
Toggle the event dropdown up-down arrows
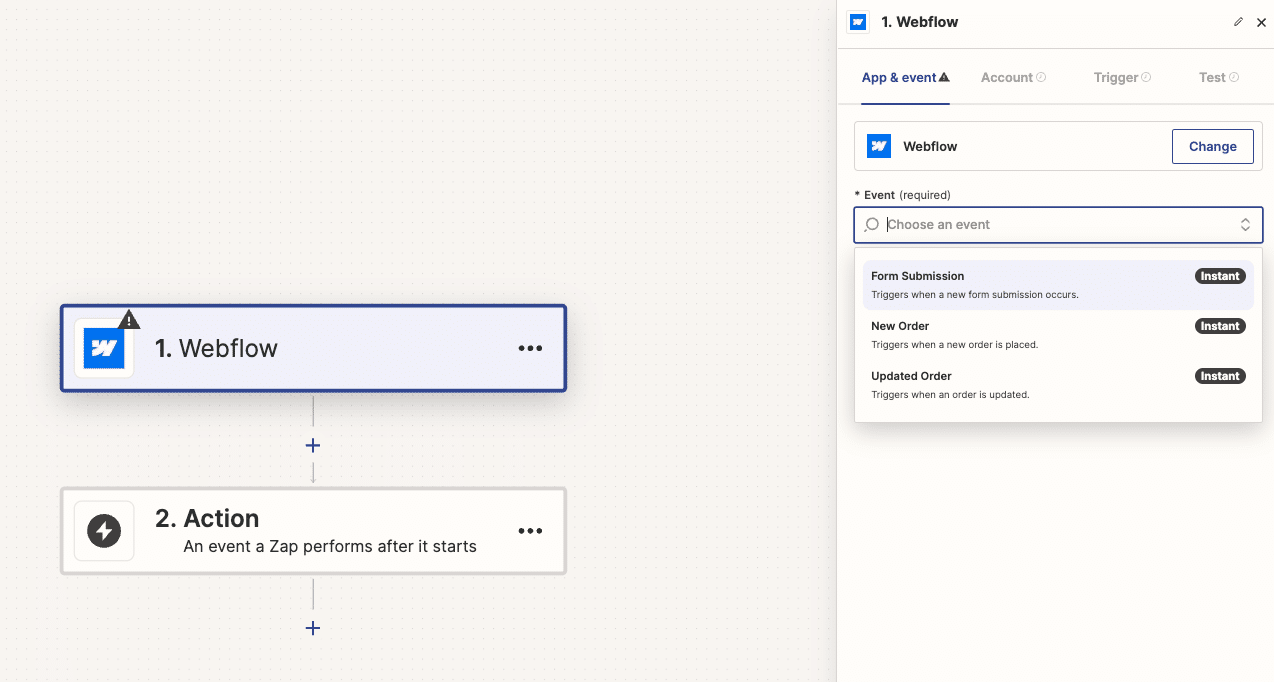click(x=1245, y=225)
